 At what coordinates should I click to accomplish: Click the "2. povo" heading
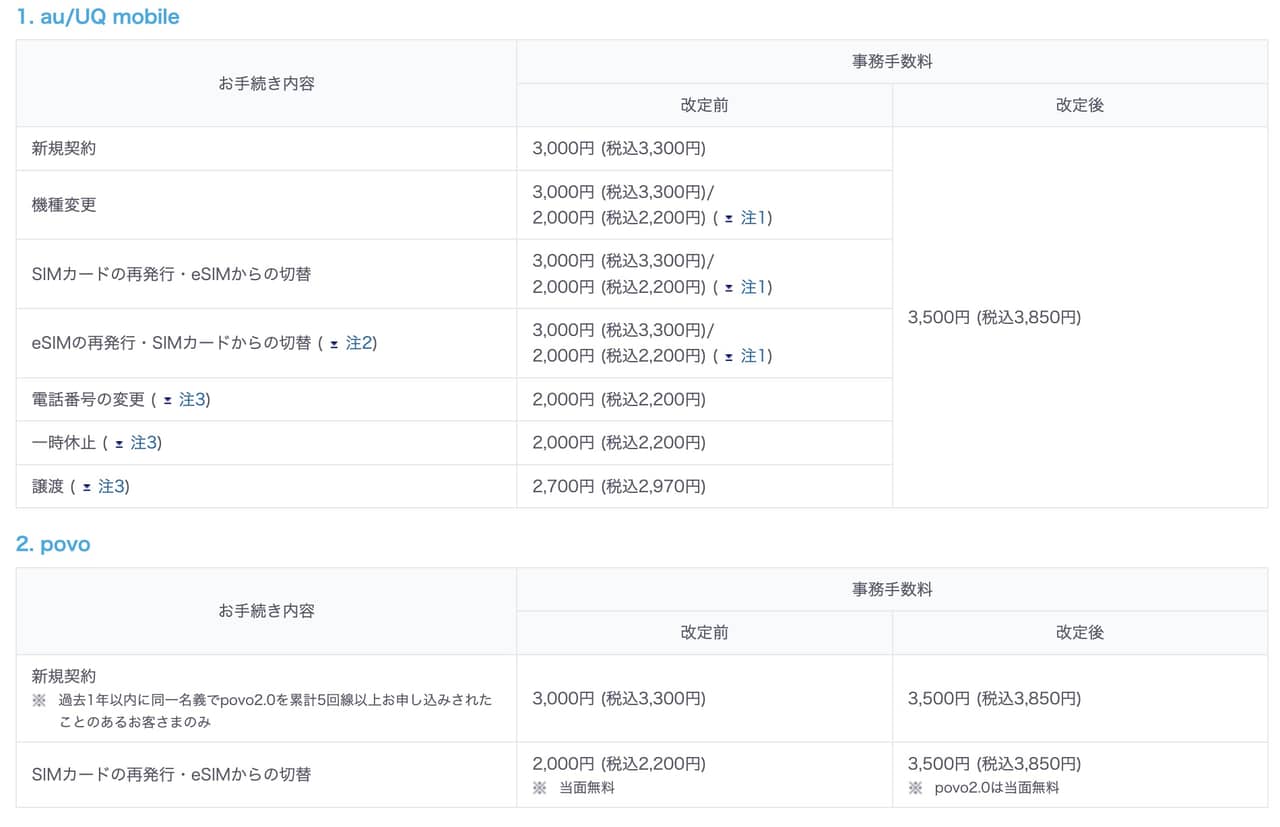point(53,544)
